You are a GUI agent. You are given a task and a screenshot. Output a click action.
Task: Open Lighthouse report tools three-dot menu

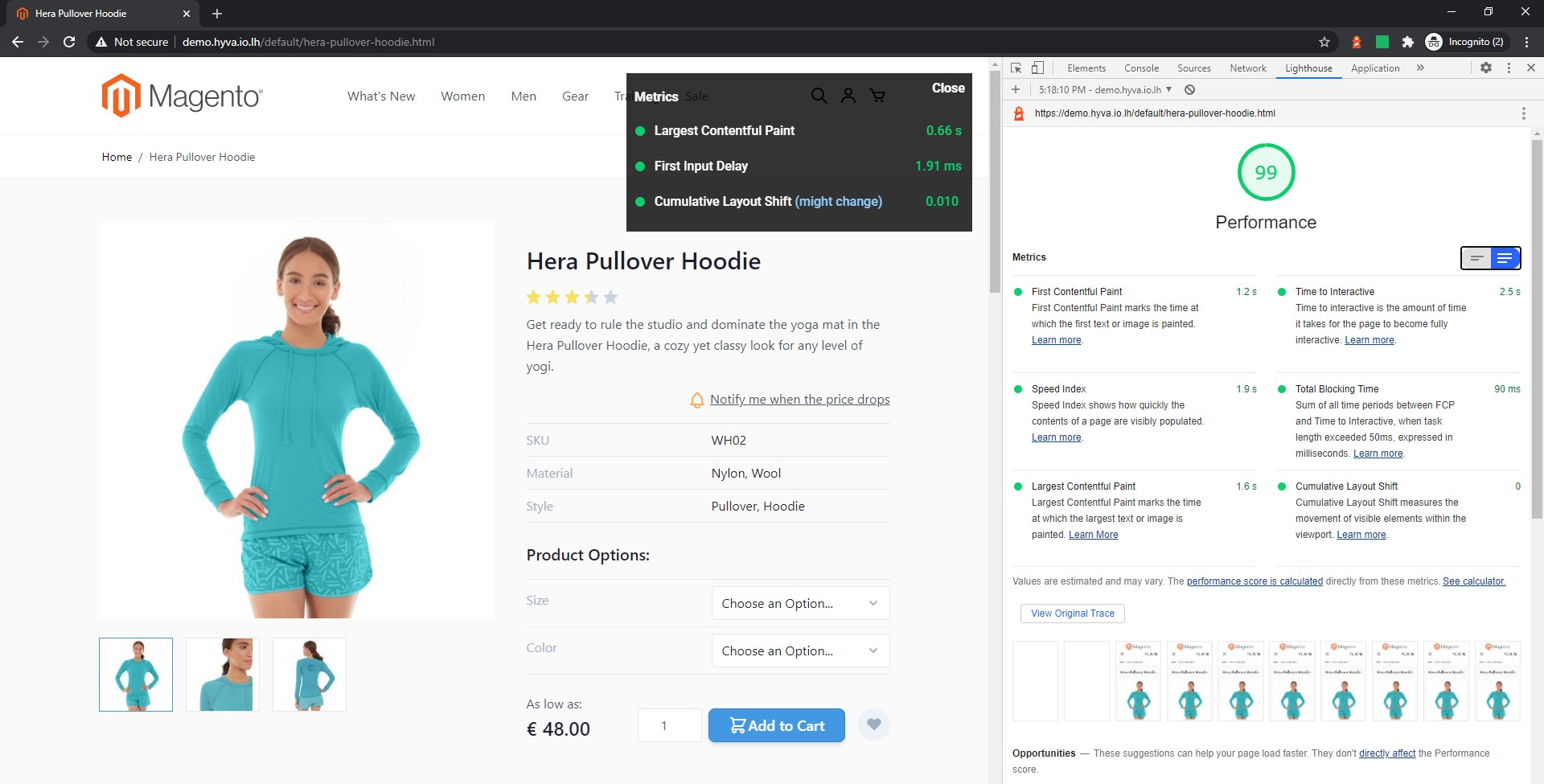point(1523,113)
